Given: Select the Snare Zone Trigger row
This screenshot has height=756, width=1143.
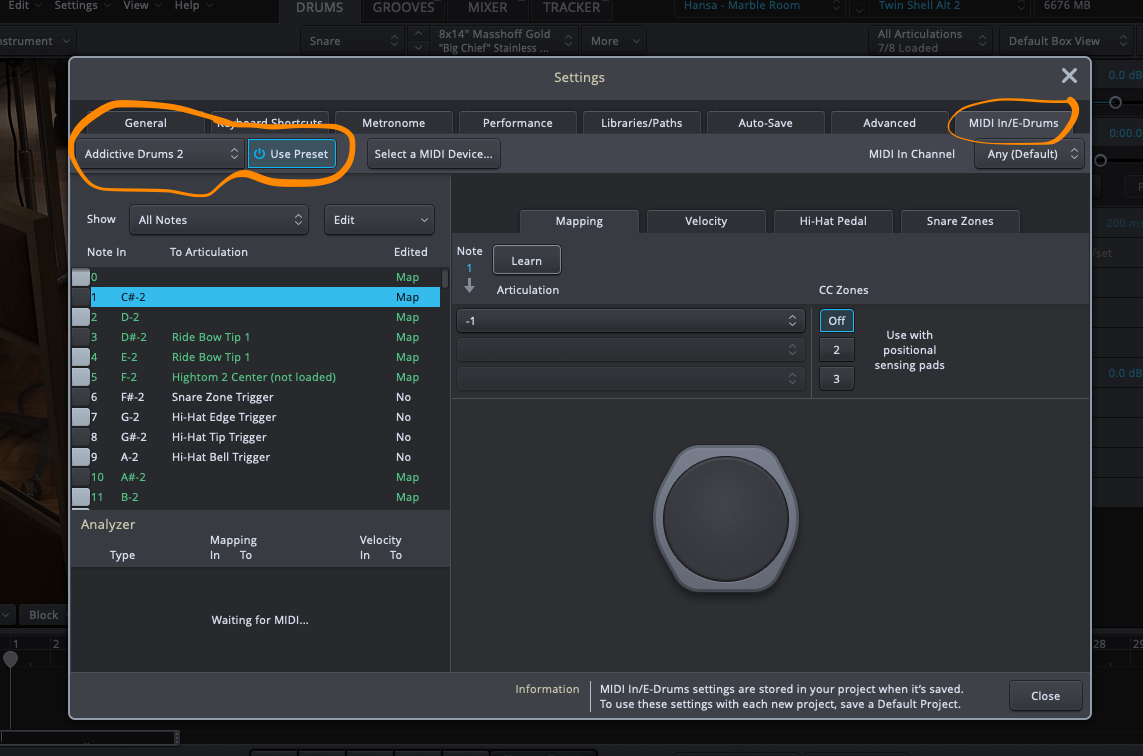Looking at the screenshot, I should [x=222, y=397].
